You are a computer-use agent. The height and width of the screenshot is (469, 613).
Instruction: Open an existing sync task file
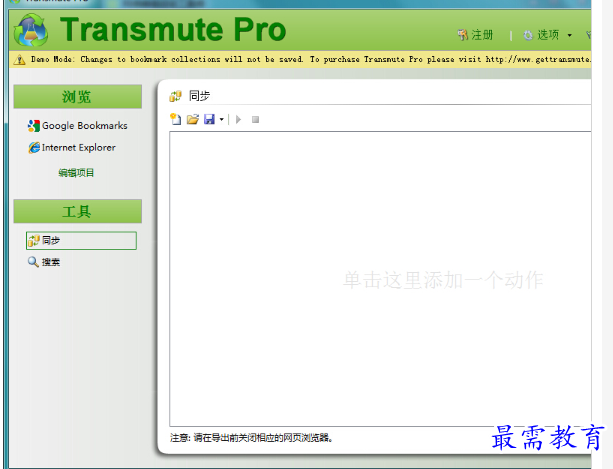click(193, 119)
